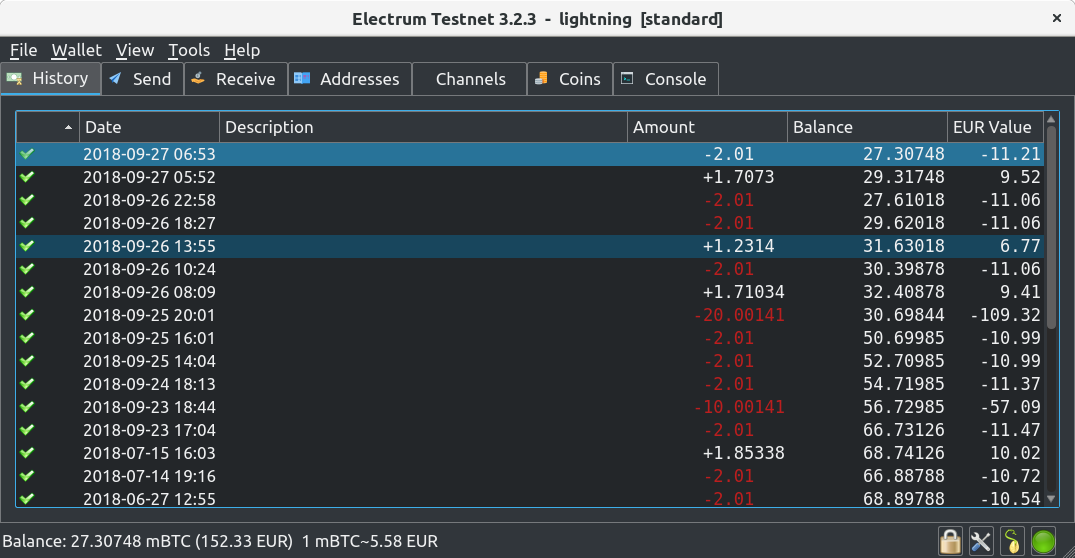This screenshot has height=558, width=1075.
Task: Click the confirmed checkmark for 2018-09-25 20:01
Action: (27, 315)
